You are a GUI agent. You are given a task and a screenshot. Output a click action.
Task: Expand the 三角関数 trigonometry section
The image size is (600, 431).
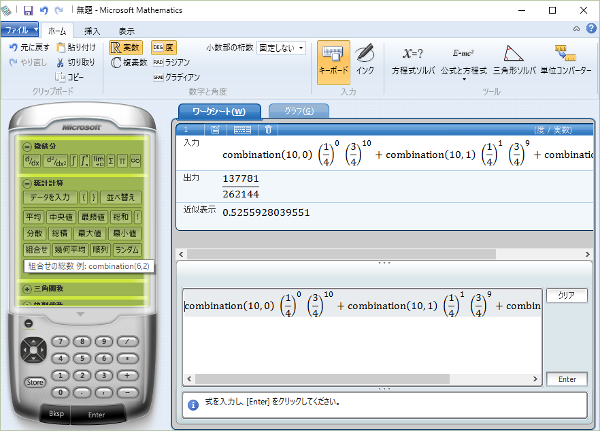(x=27, y=289)
